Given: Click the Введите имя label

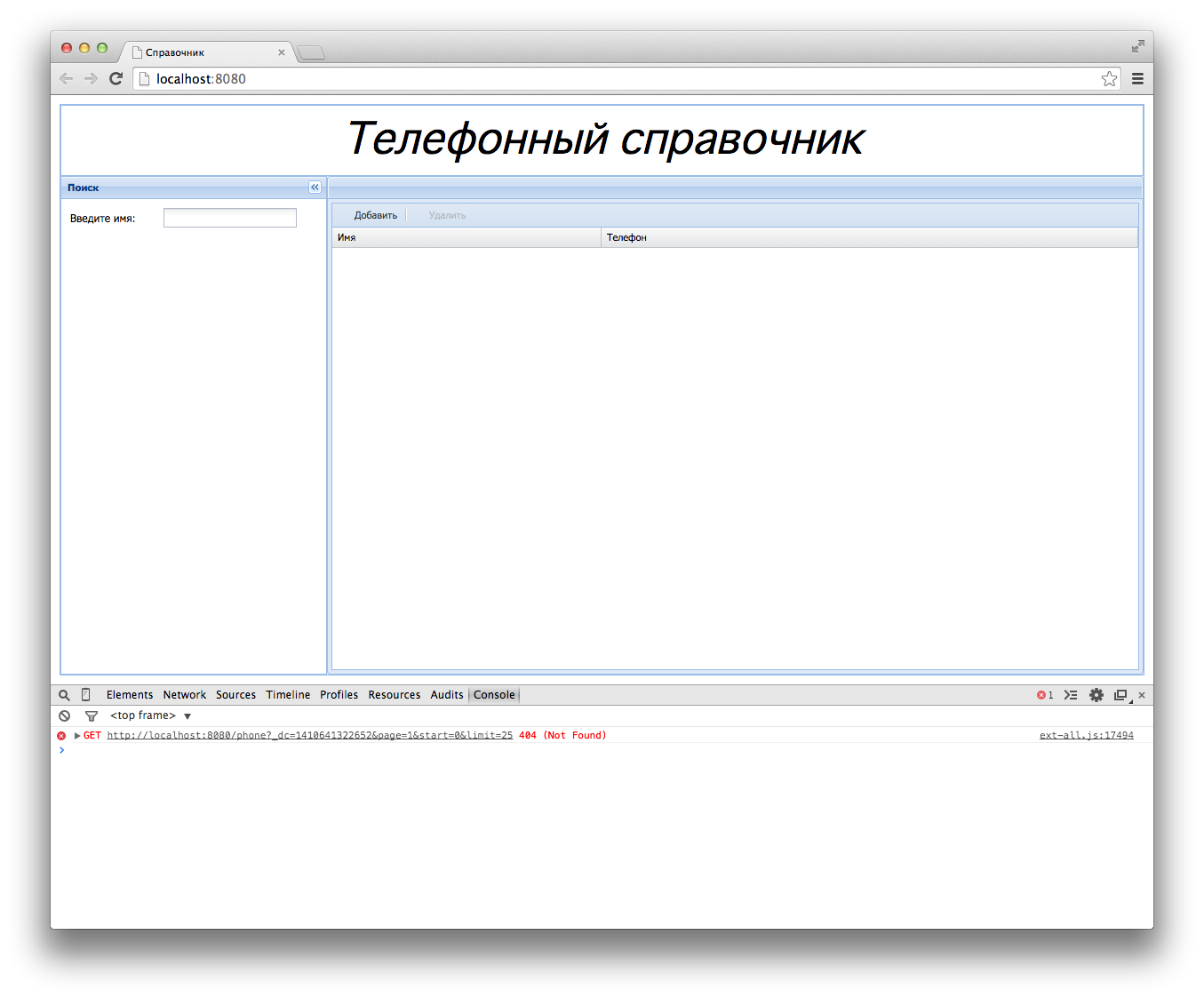Looking at the screenshot, I should click(103, 219).
